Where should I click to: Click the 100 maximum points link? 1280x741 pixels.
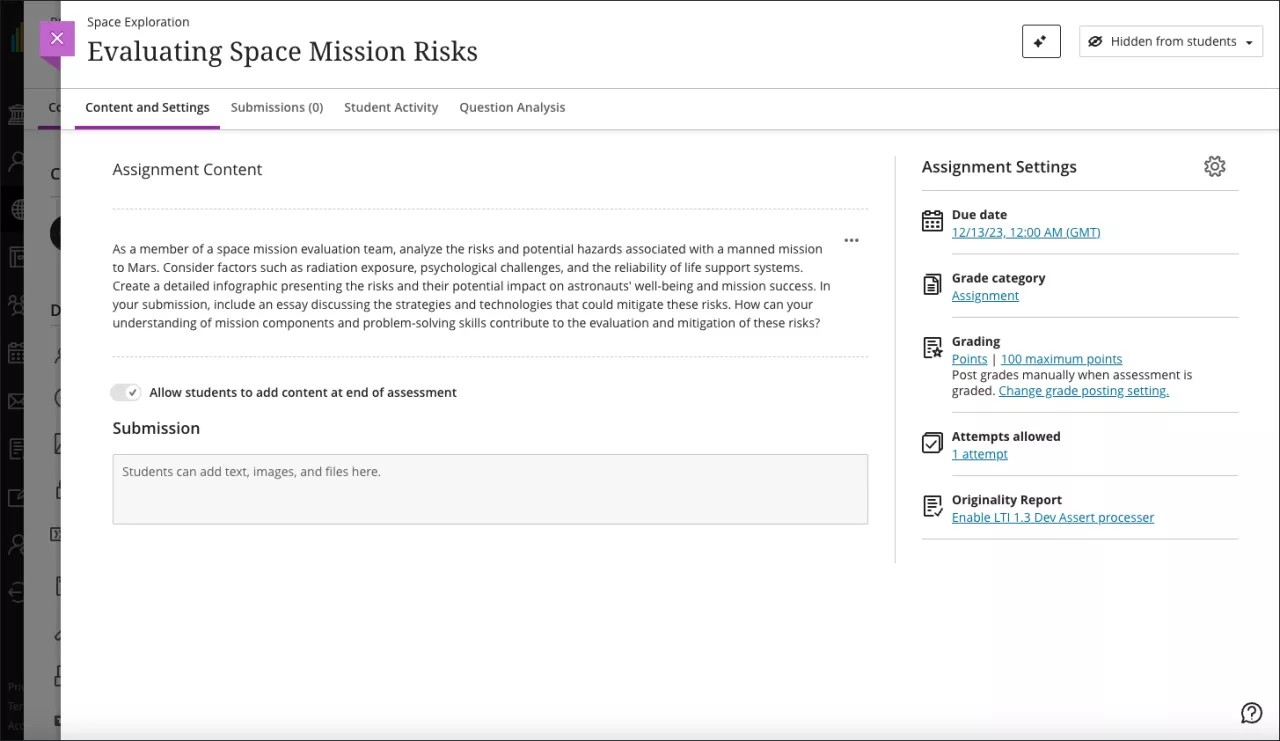pos(1061,358)
